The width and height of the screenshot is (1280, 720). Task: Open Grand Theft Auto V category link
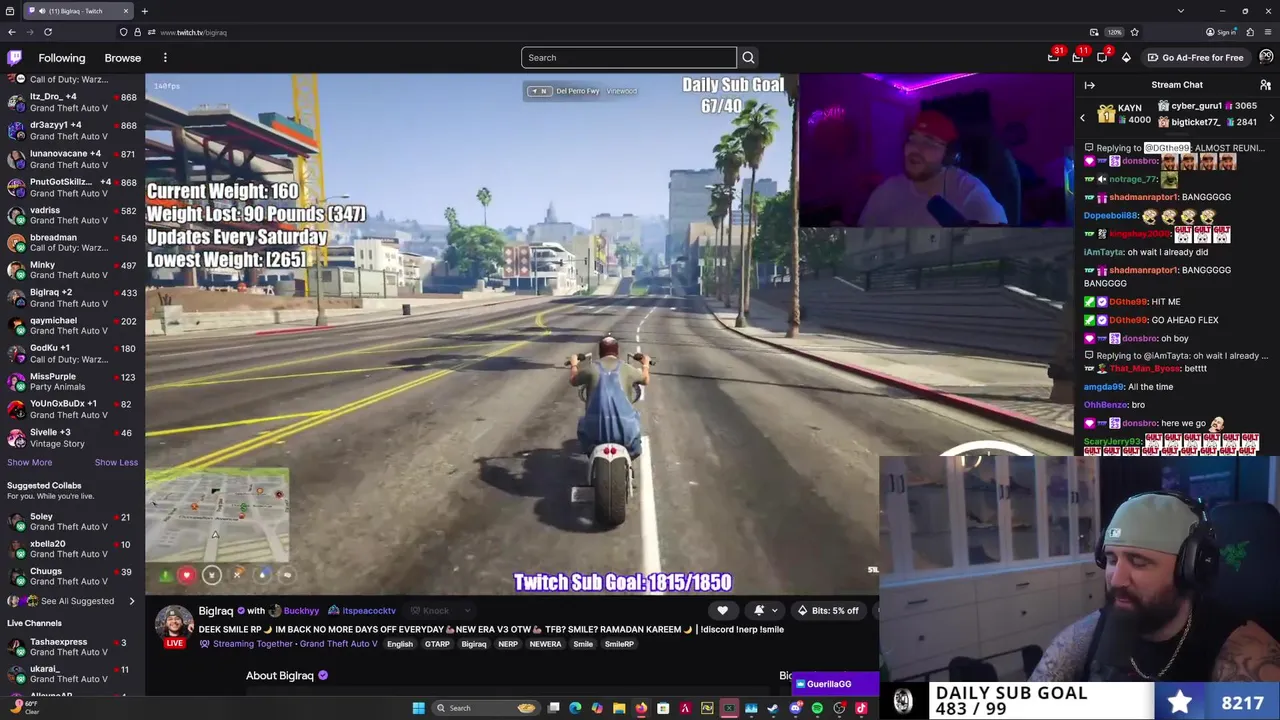click(338, 644)
